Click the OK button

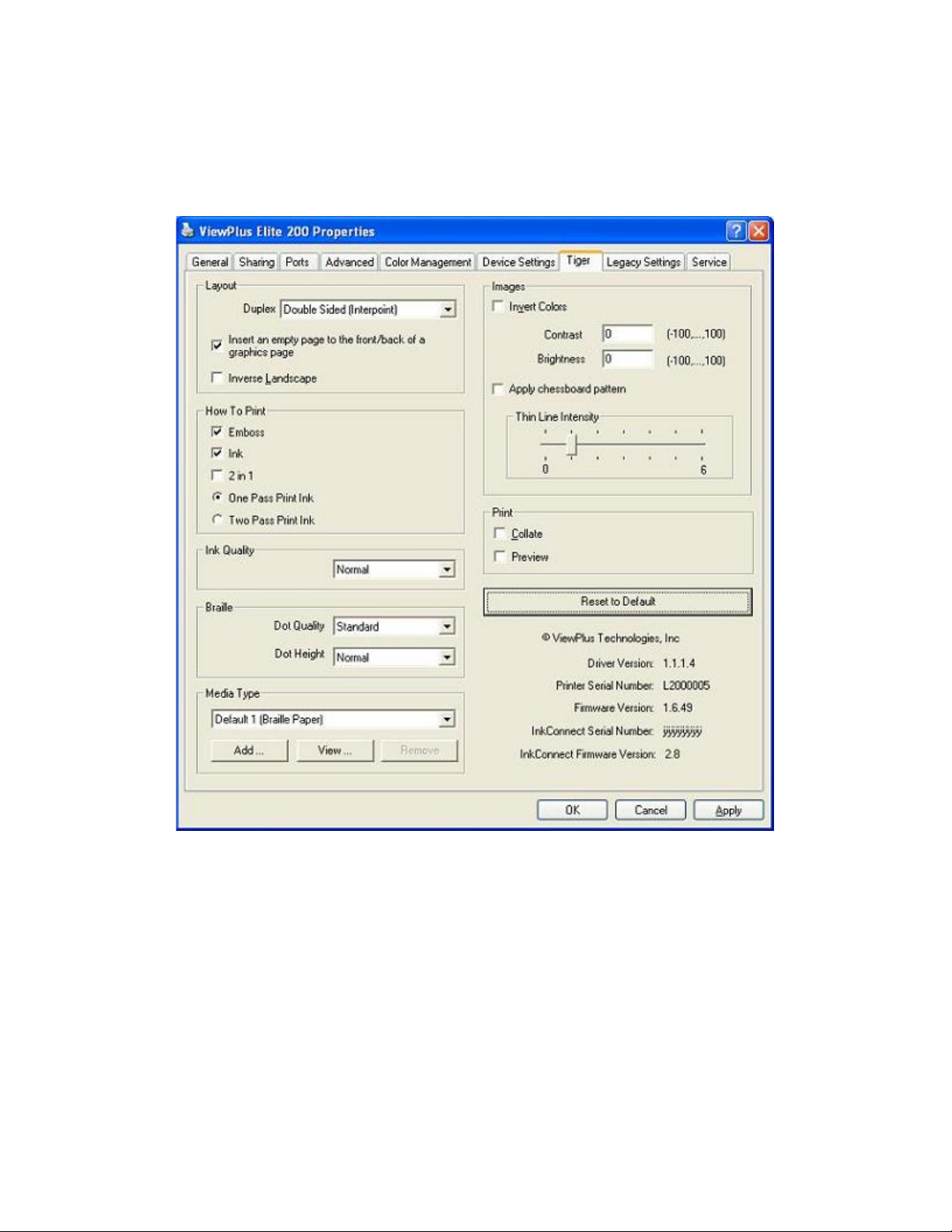(572, 810)
